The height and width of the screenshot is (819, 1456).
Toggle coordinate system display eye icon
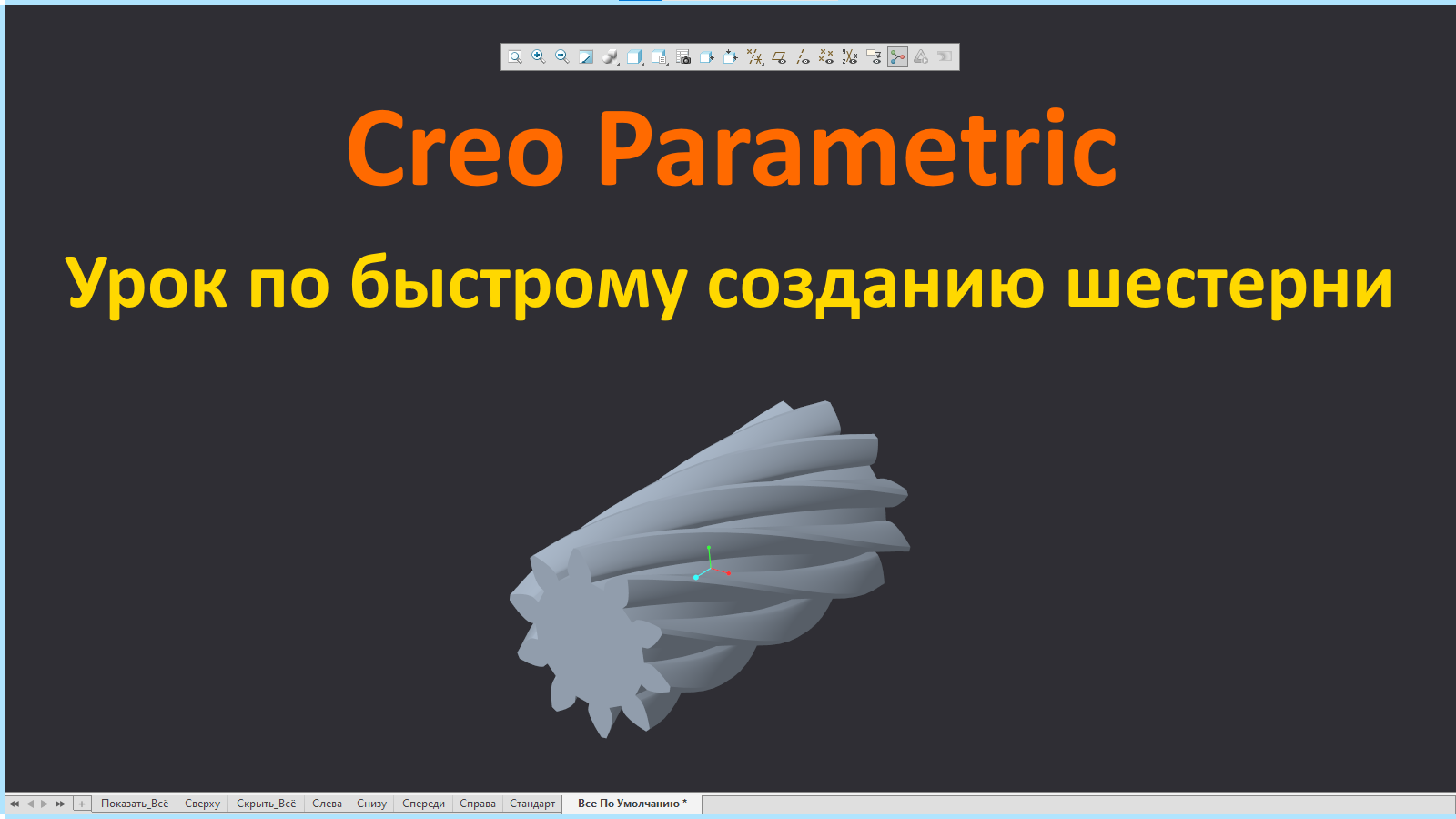tap(850, 56)
